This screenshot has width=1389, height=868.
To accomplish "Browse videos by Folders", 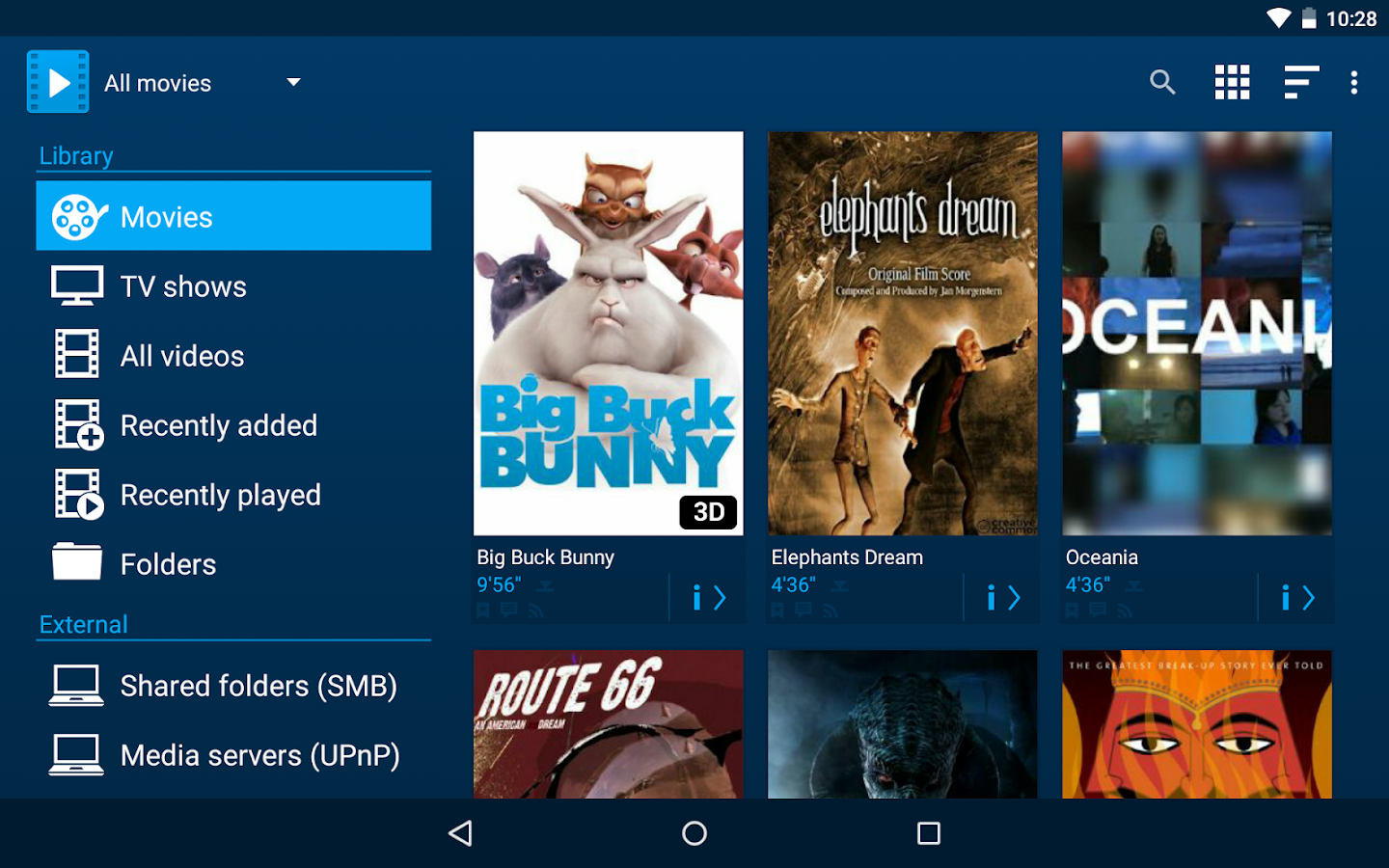I will tap(167, 563).
